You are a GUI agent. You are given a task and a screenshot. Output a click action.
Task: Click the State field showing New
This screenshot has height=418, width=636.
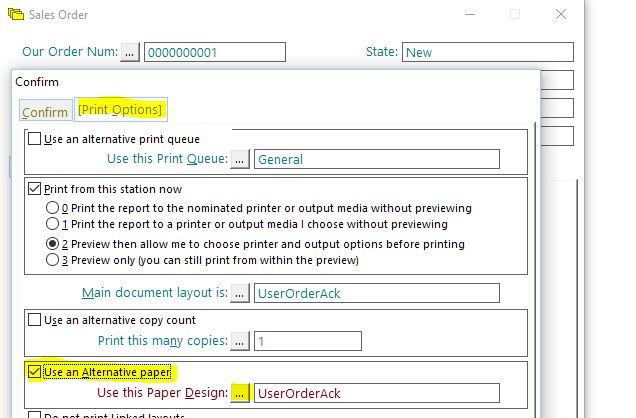point(488,52)
